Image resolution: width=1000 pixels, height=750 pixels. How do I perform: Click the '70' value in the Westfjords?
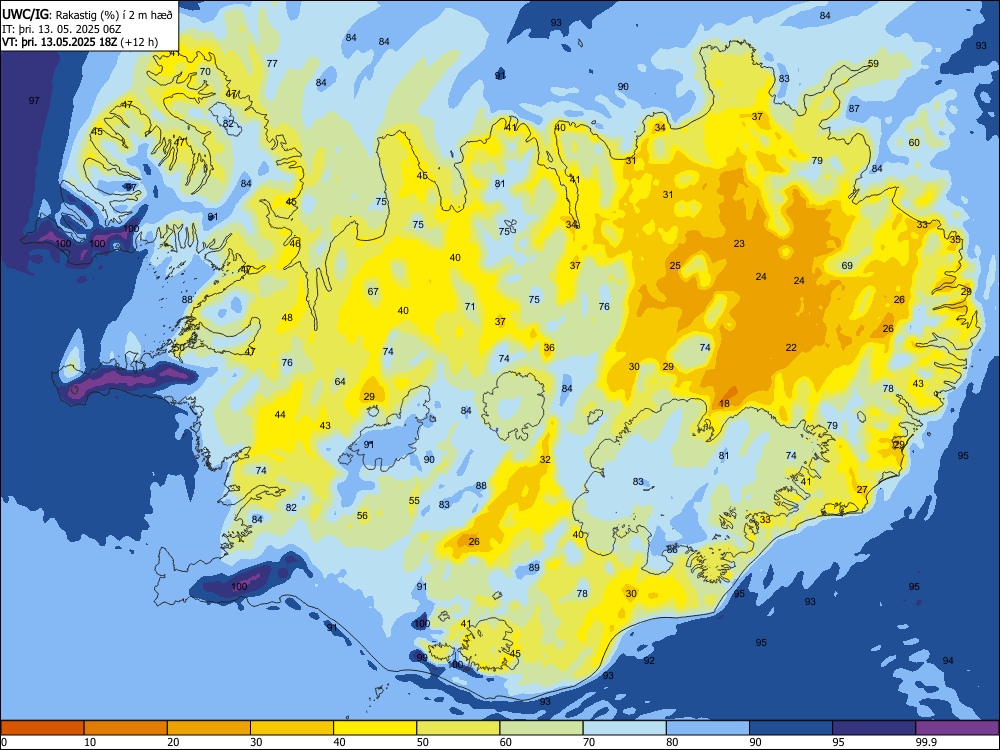(x=205, y=72)
